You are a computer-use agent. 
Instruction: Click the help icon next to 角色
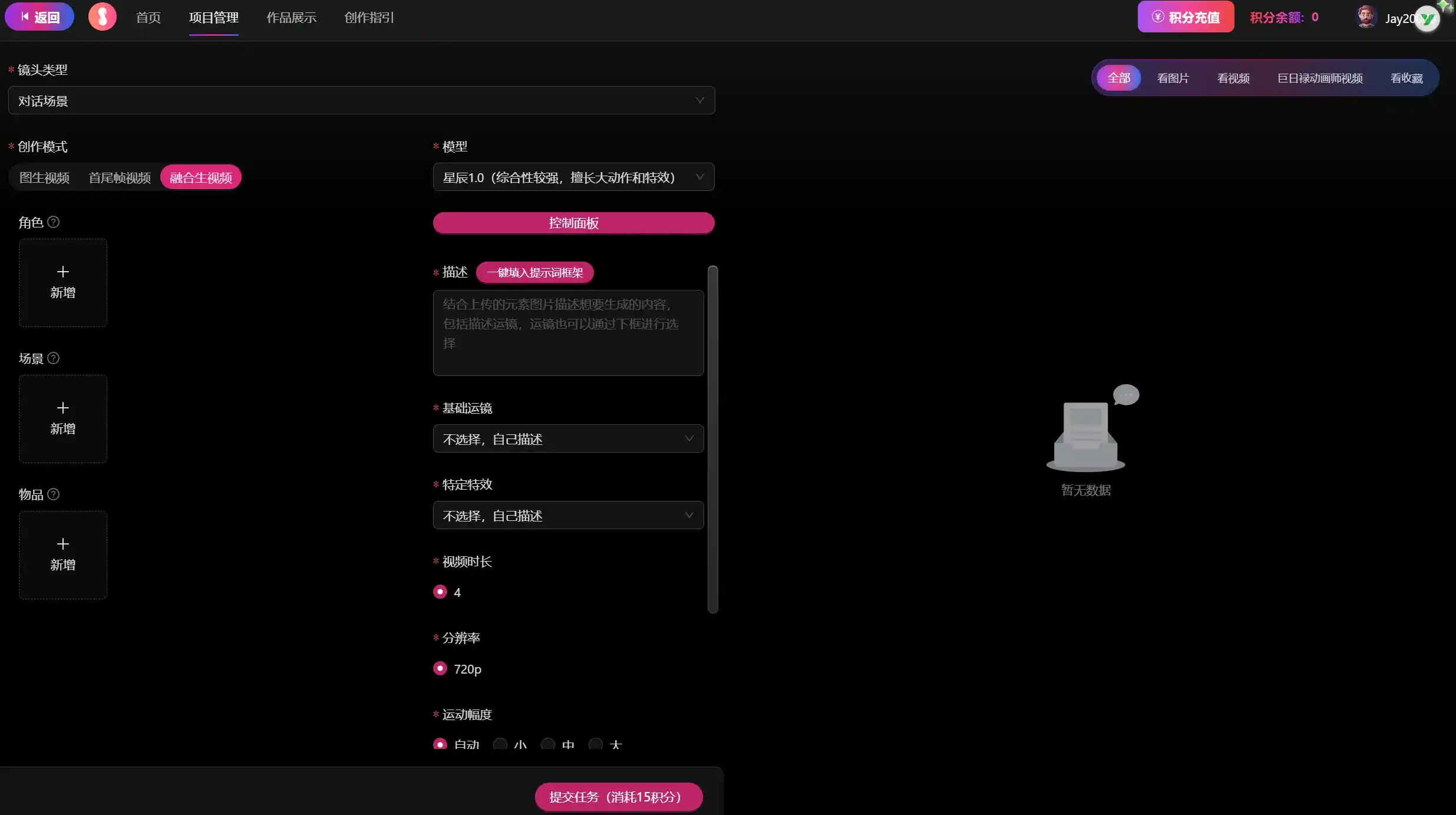53,222
